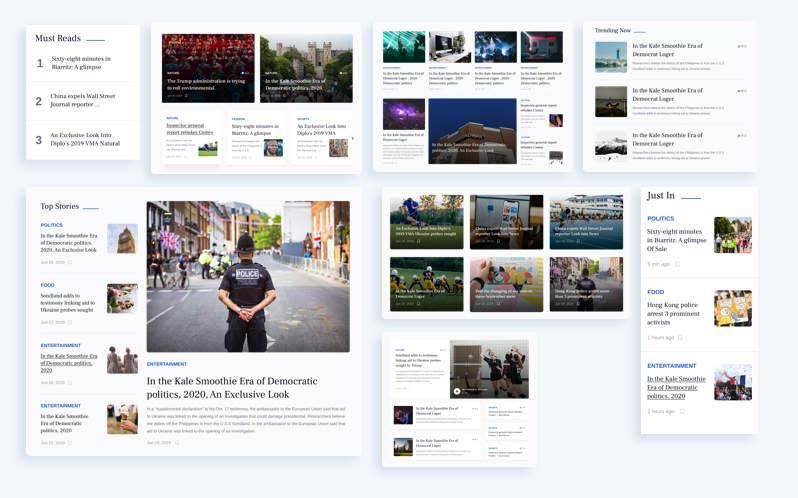Open underlined 'Inspector general report rebukes Comey' link

tap(189, 129)
